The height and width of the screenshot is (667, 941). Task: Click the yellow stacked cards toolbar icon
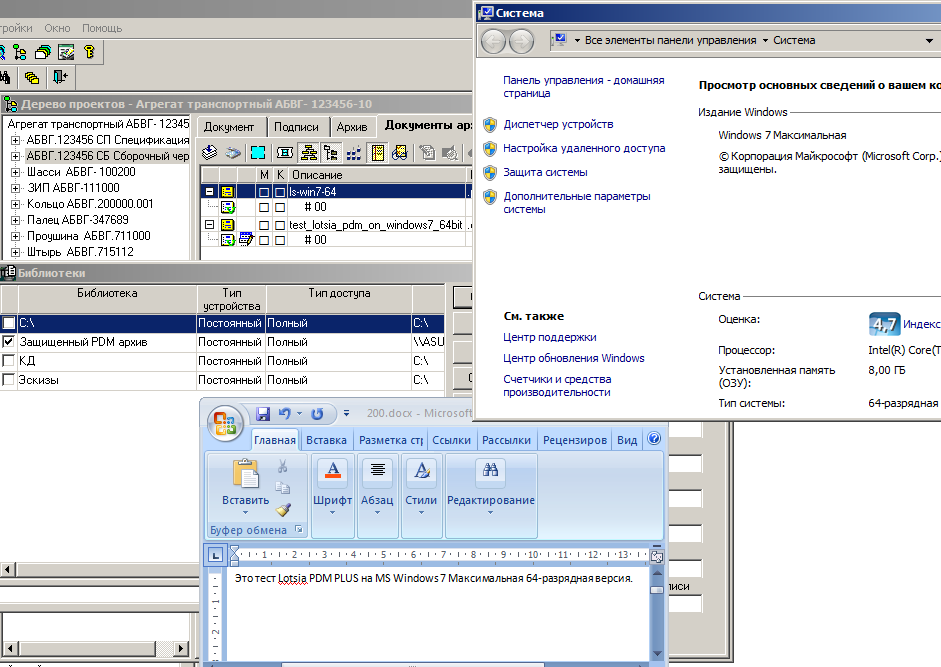(32, 77)
